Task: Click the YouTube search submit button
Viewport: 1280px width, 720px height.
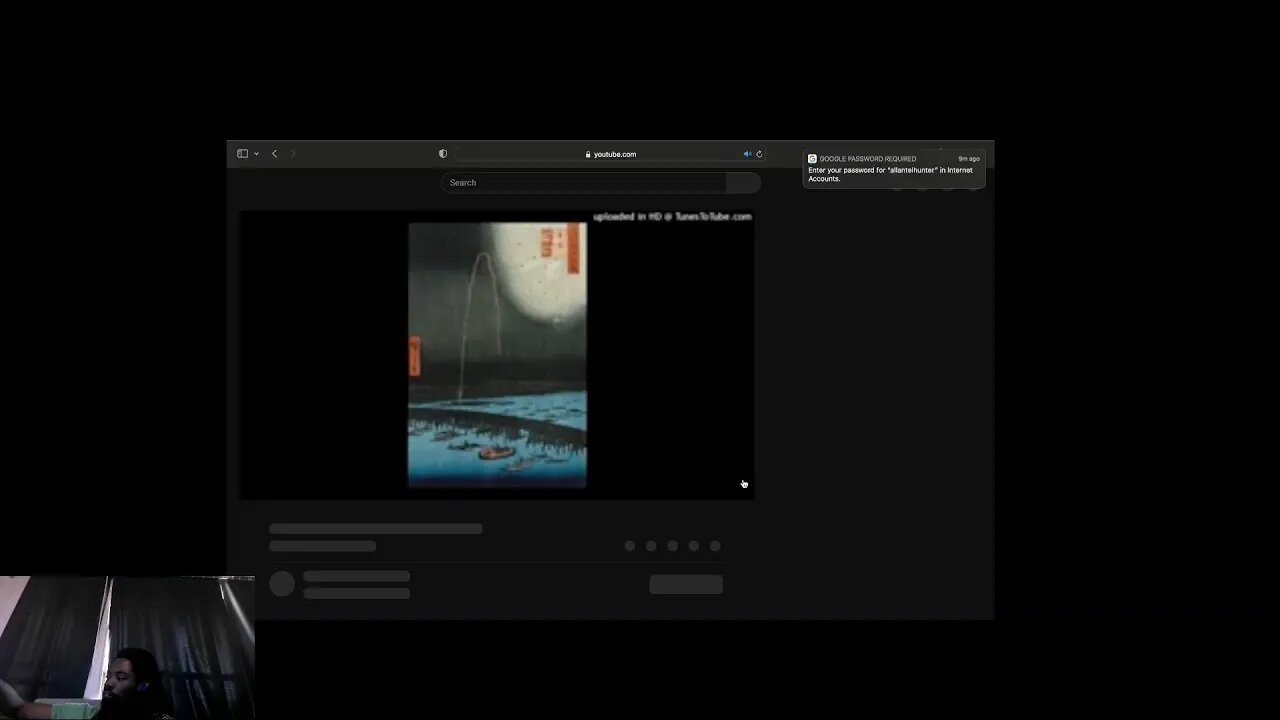Action: [x=743, y=183]
